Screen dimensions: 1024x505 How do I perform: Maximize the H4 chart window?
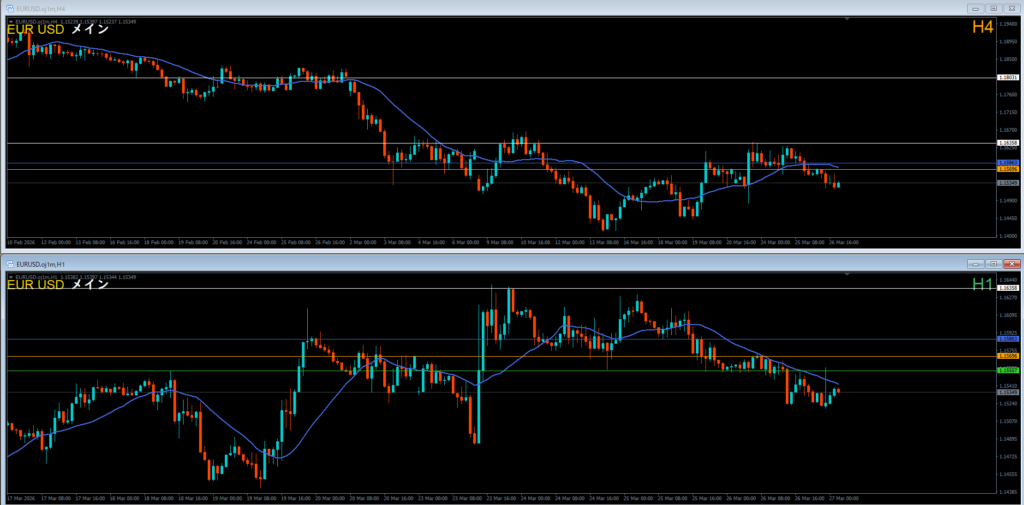point(992,8)
